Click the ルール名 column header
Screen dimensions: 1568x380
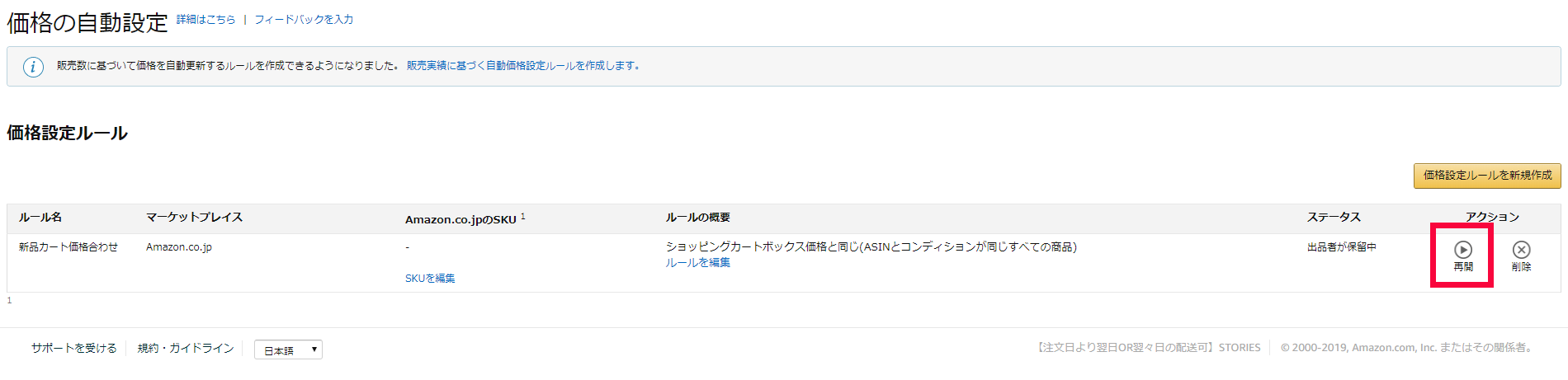[x=40, y=218]
